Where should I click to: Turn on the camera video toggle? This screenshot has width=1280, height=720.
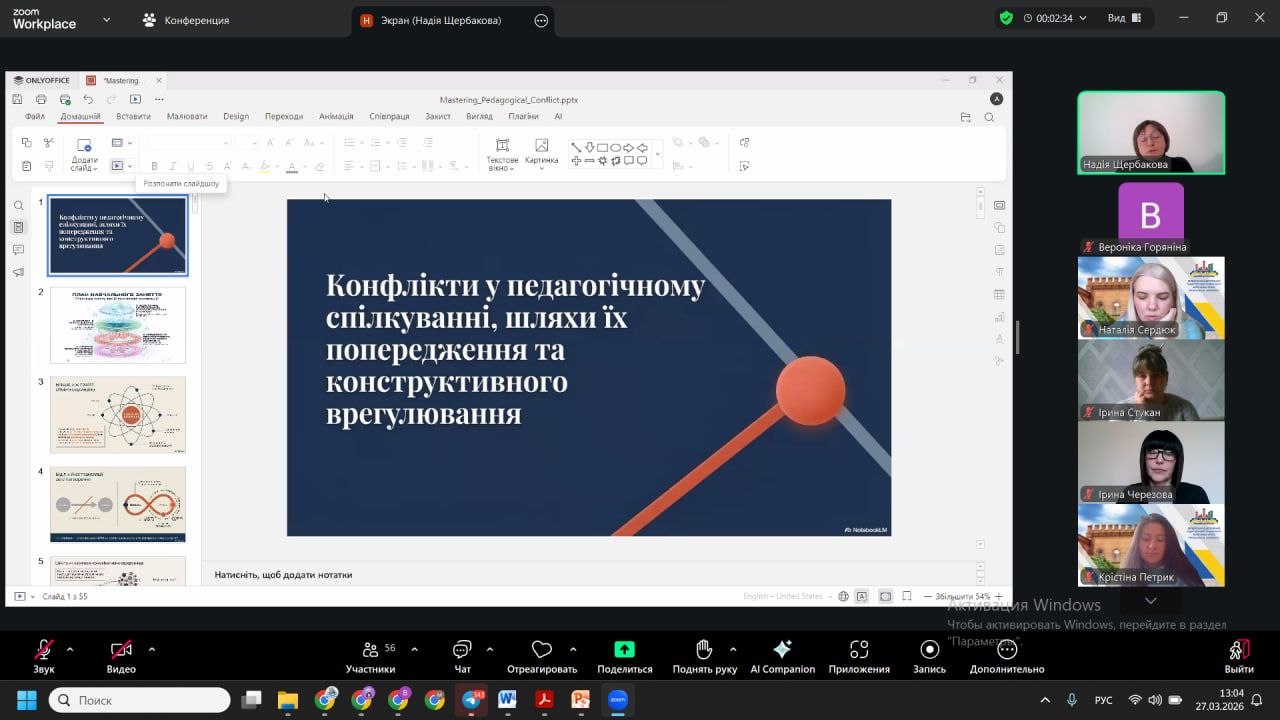click(121, 656)
